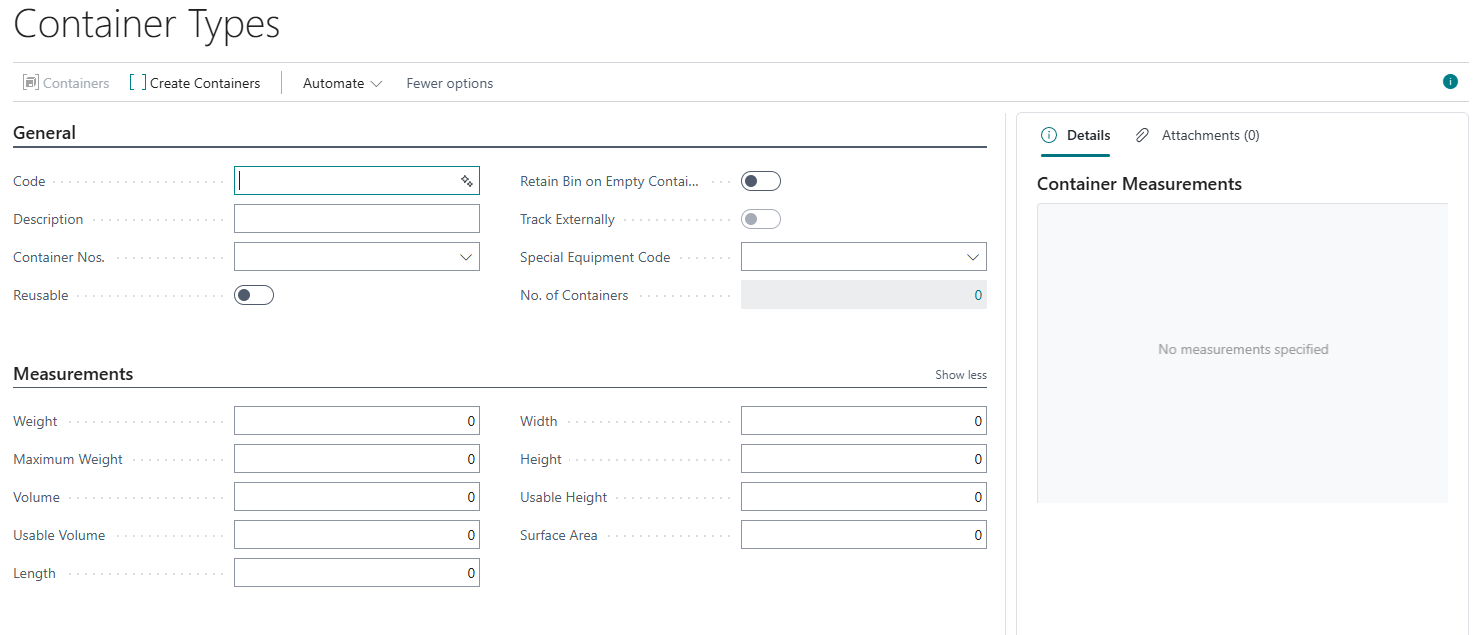Click the Description input field
The height and width of the screenshot is (635, 1475).
(356, 219)
